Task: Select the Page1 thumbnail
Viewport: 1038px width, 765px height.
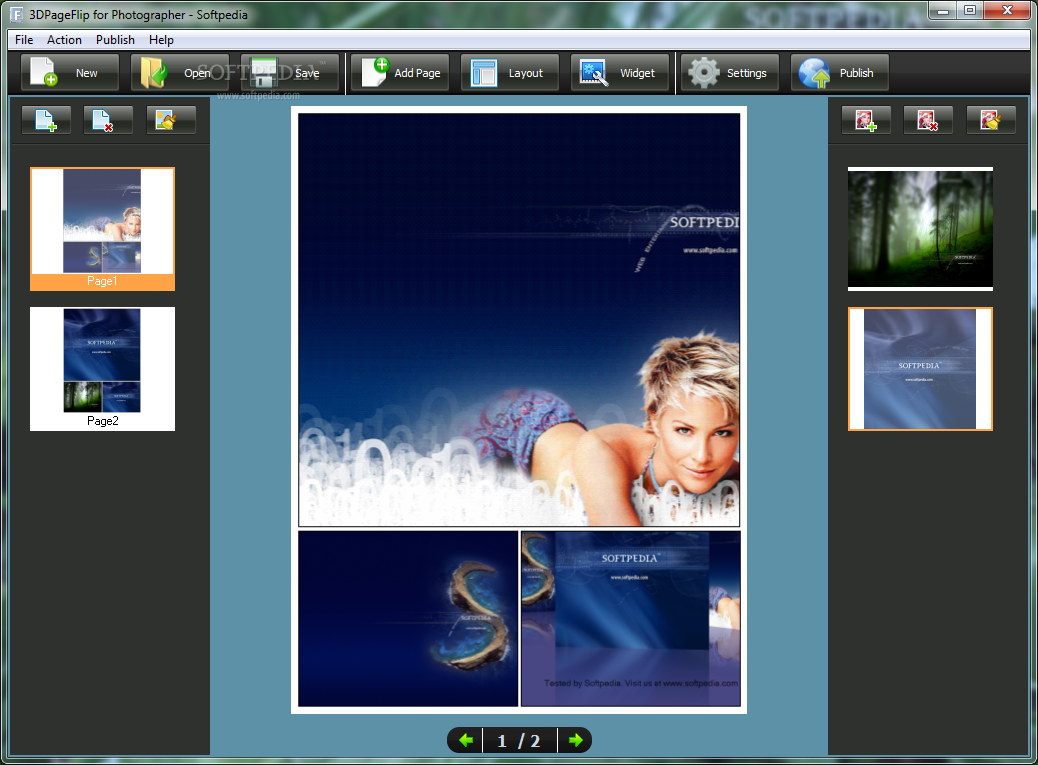Action: 103,229
